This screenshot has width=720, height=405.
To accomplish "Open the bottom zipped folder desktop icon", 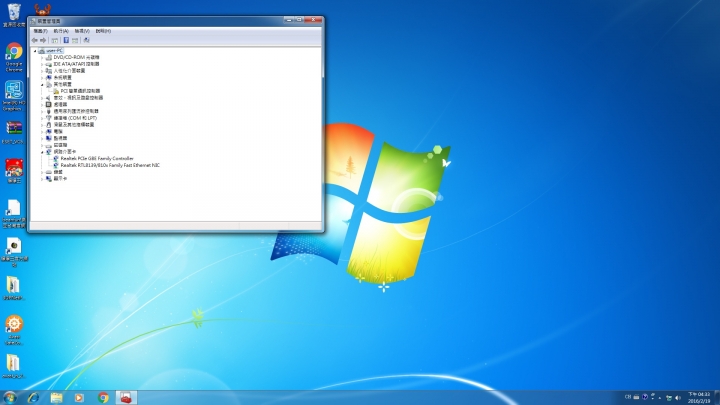I will coord(13,366).
